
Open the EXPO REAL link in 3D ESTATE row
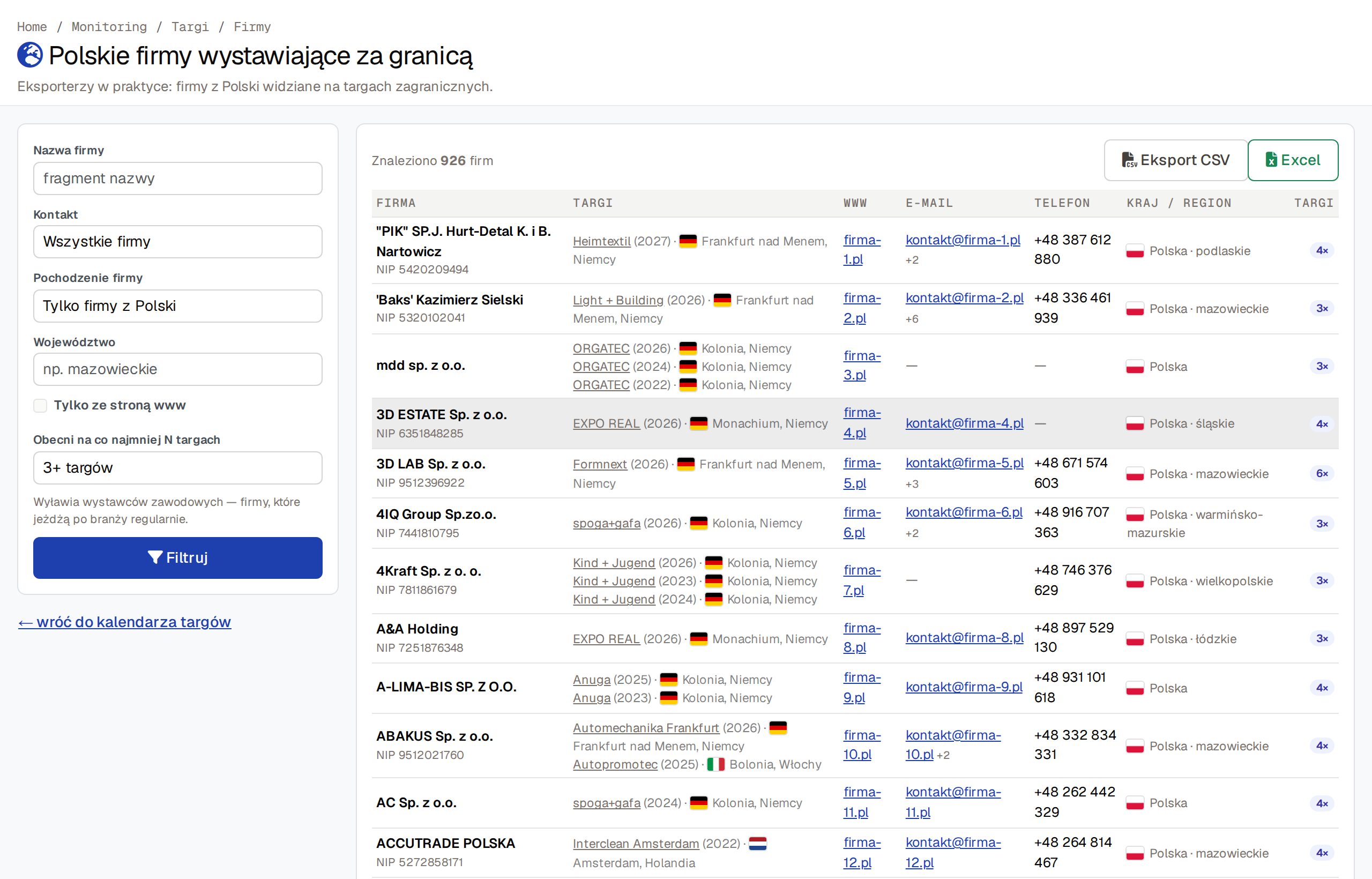click(606, 423)
